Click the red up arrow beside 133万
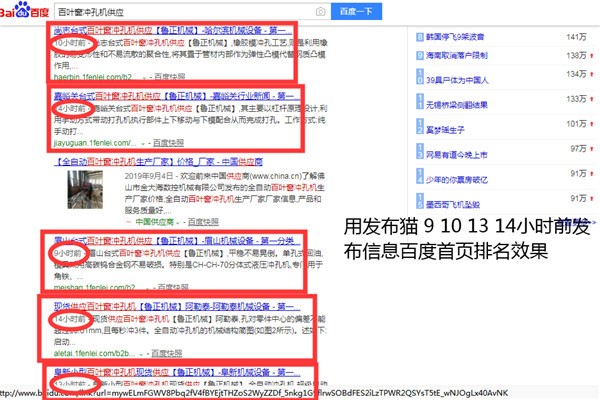The image size is (600, 400). [x=592, y=99]
